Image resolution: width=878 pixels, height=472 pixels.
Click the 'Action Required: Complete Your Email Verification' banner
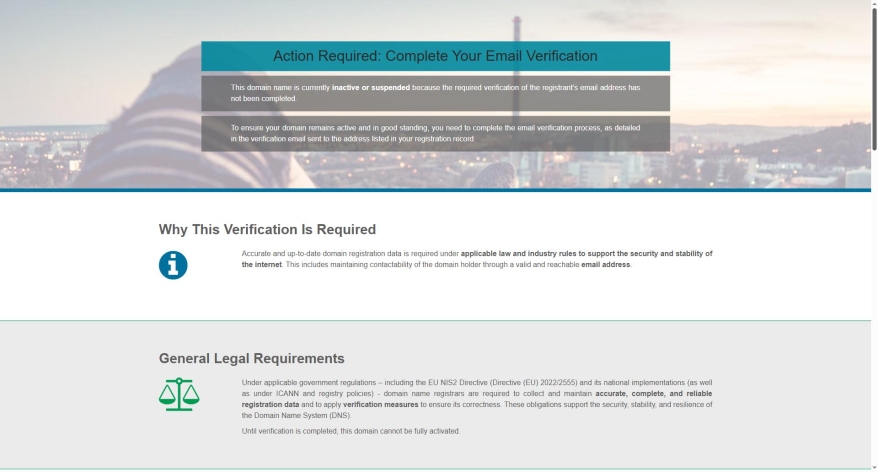pyautogui.click(x=436, y=56)
